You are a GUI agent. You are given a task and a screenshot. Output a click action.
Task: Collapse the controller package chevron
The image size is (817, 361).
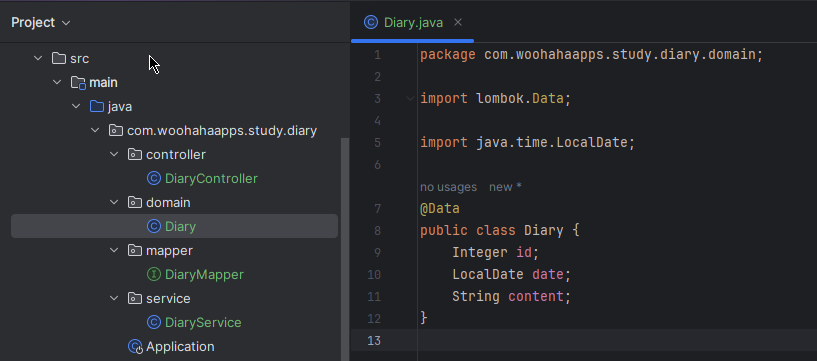(x=114, y=154)
